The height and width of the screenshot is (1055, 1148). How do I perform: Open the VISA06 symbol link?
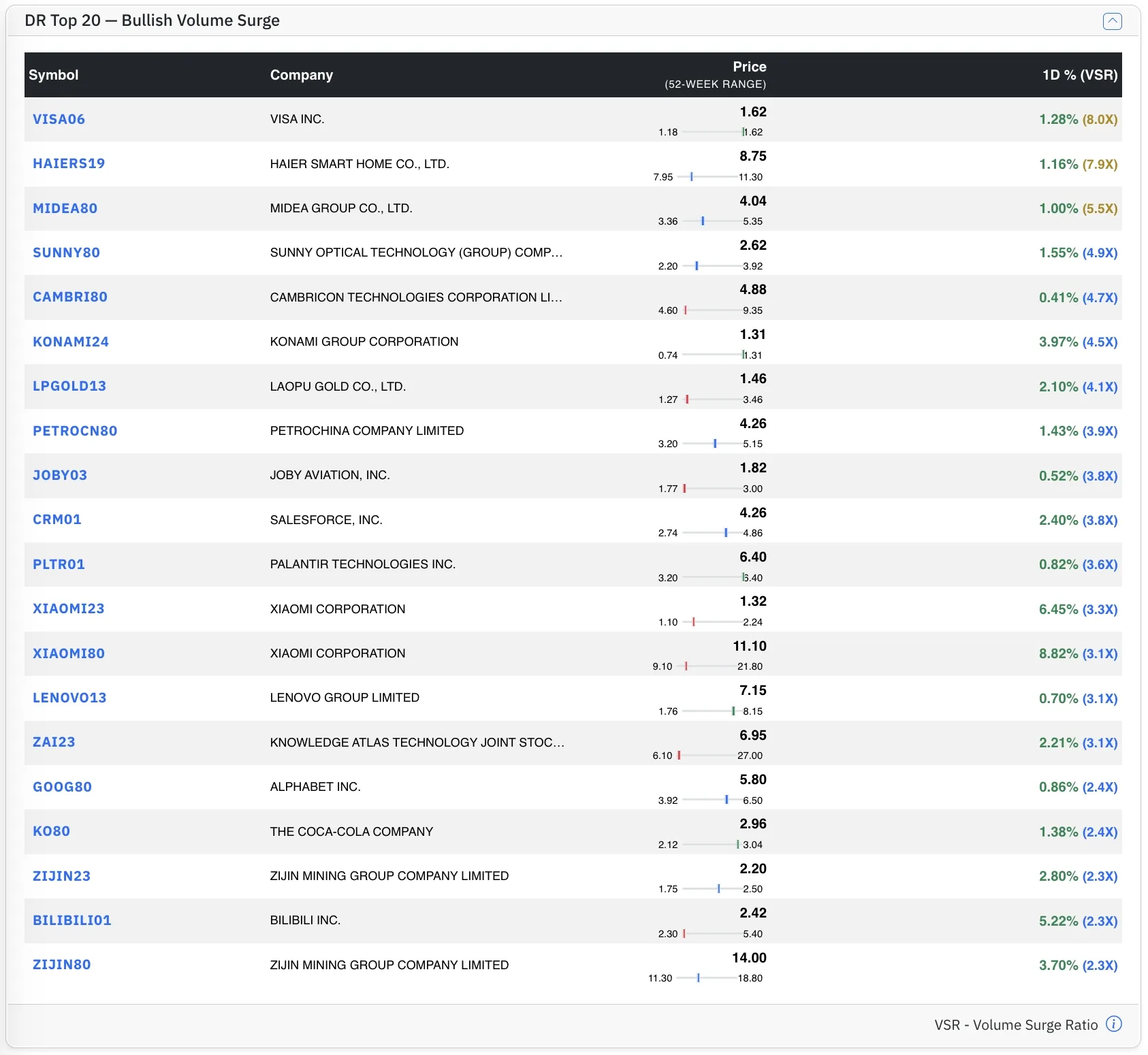pyautogui.click(x=59, y=119)
